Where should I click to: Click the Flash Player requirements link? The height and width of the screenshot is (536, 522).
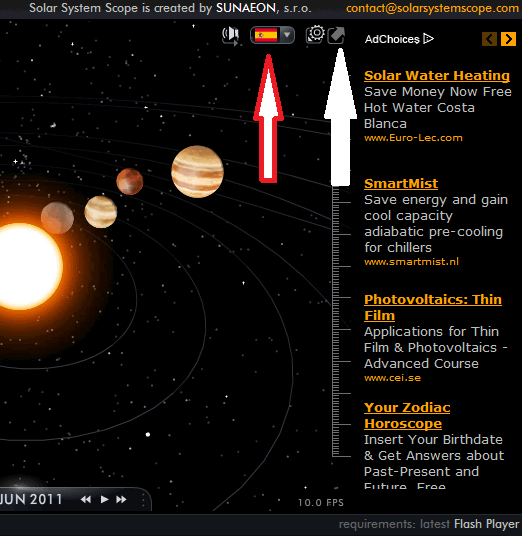pyautogui.click(x=486, y=524)
